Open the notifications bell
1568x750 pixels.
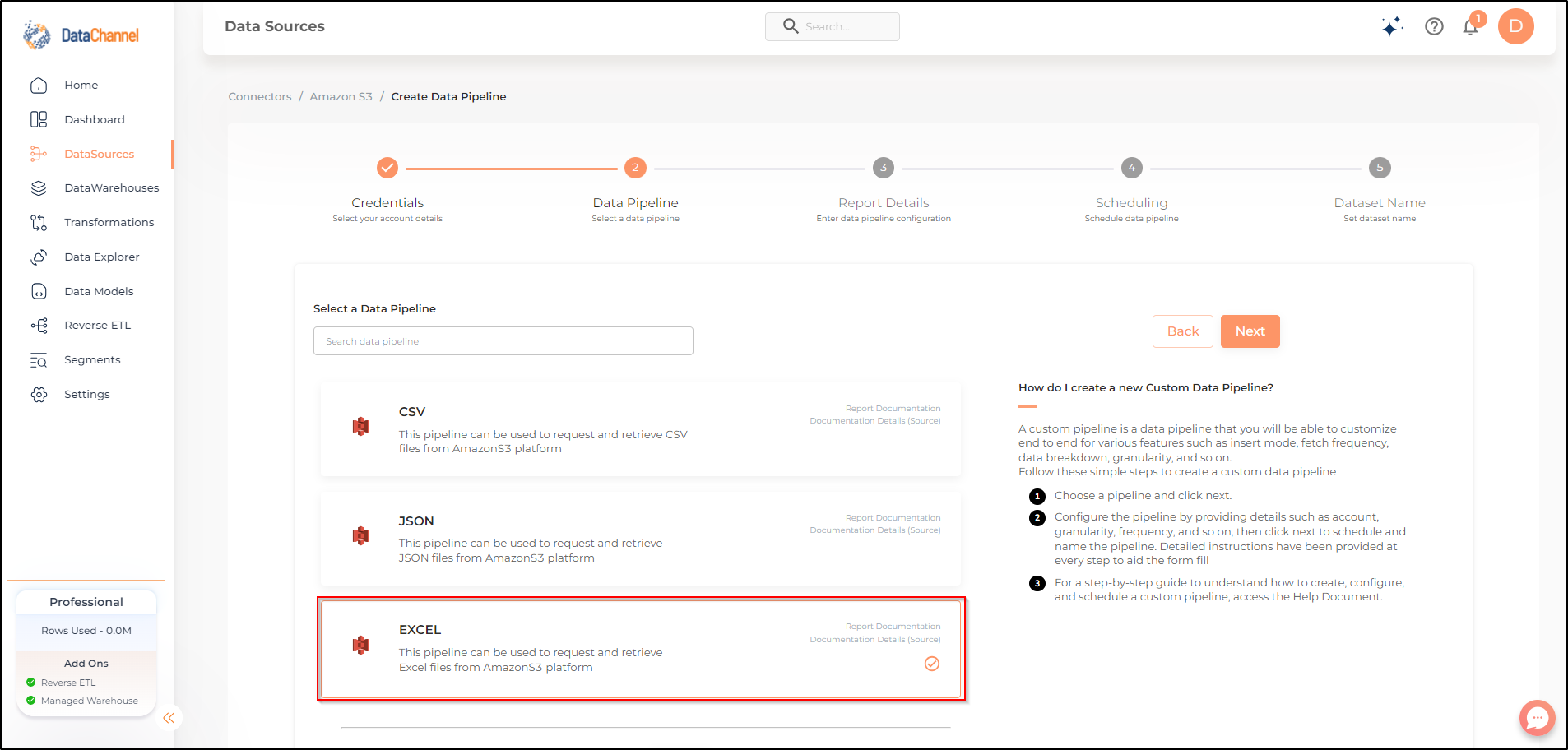1471,26
